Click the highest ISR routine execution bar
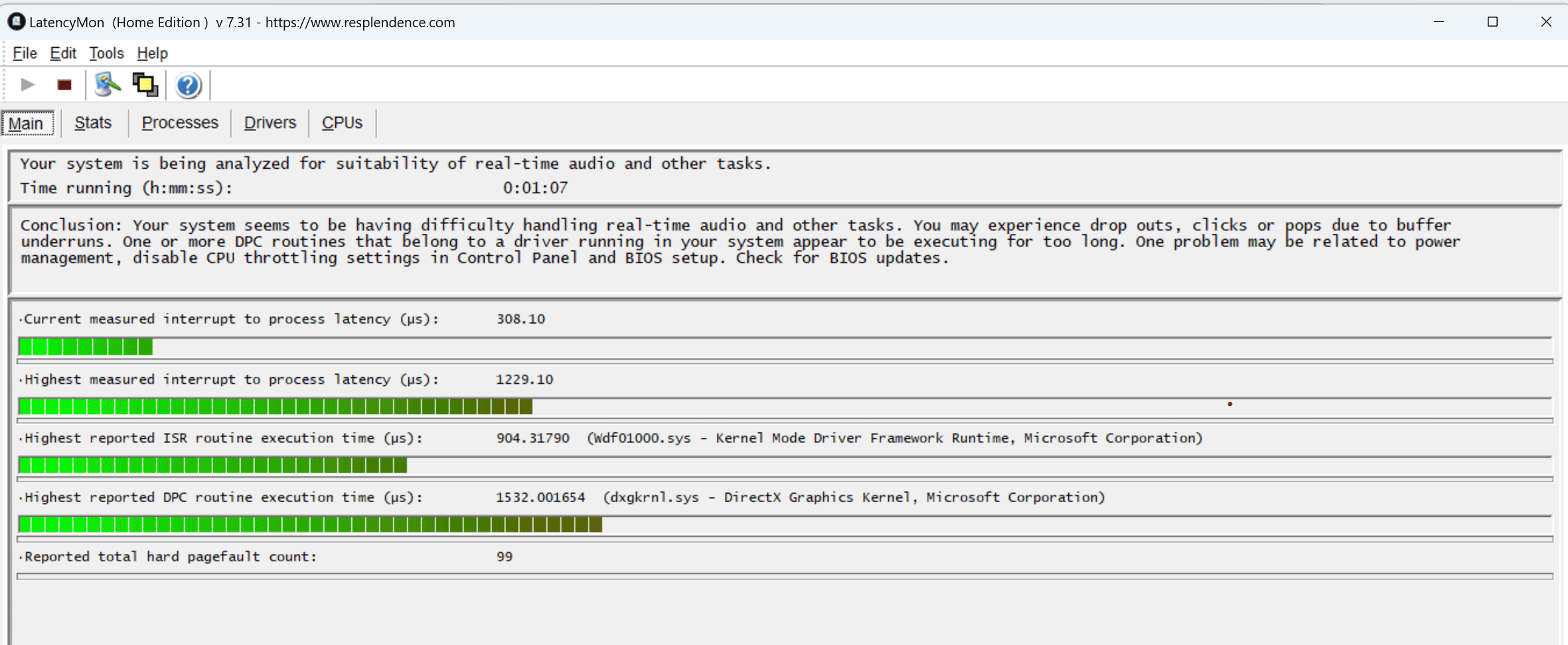1568x645 pixels. [783, 465]
